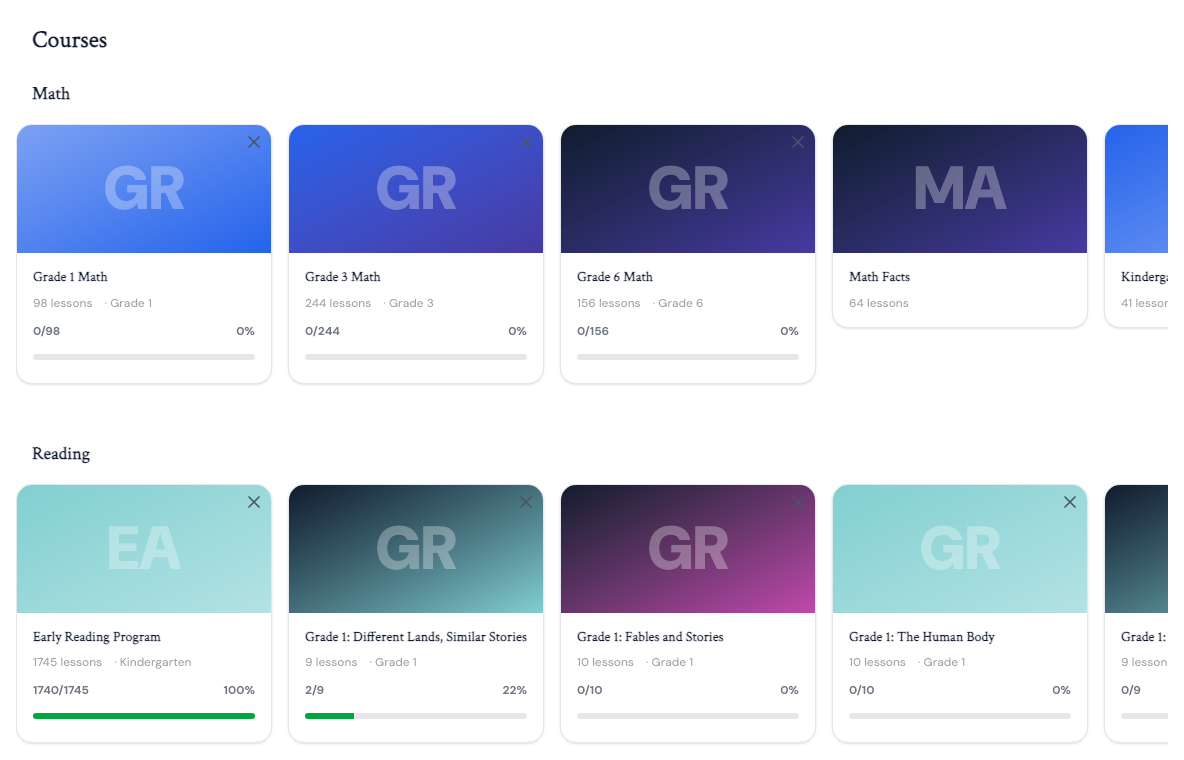This screenshot has width=1184, height=760.
Task: Select the "22%" completion value
Action: click(x=515, y=690)
